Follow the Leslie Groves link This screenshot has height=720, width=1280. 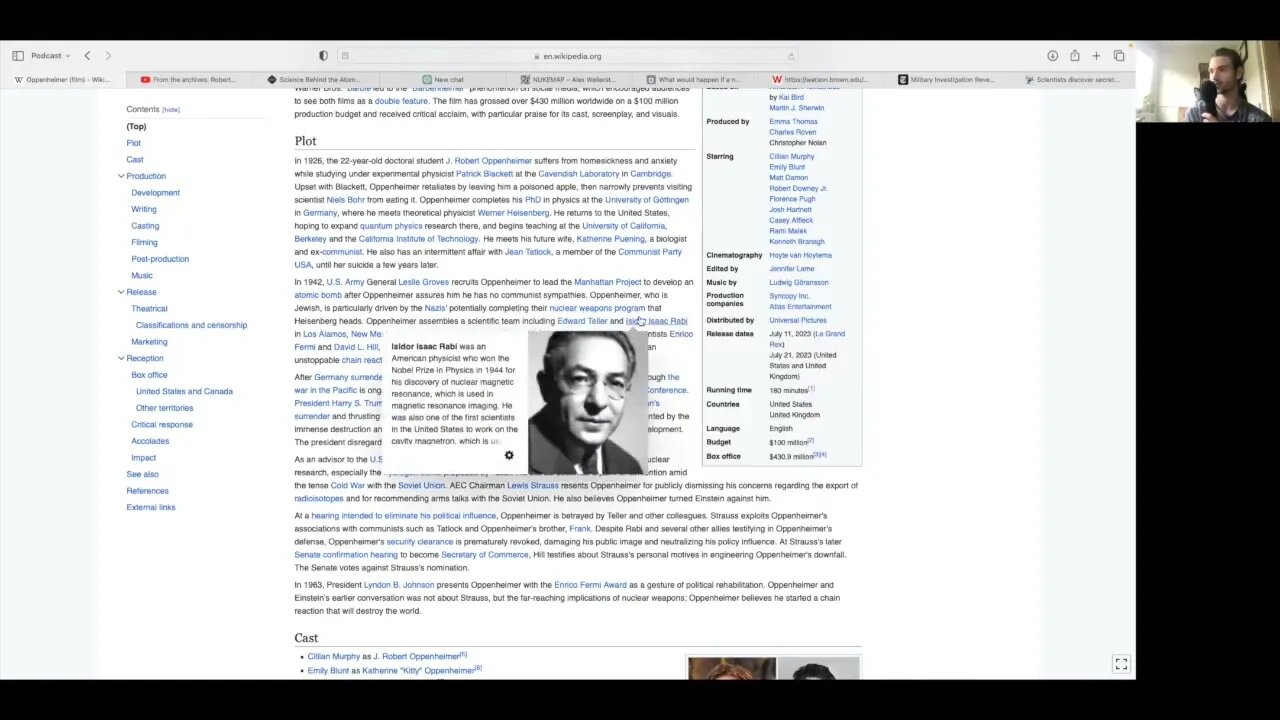pos(424,282)
